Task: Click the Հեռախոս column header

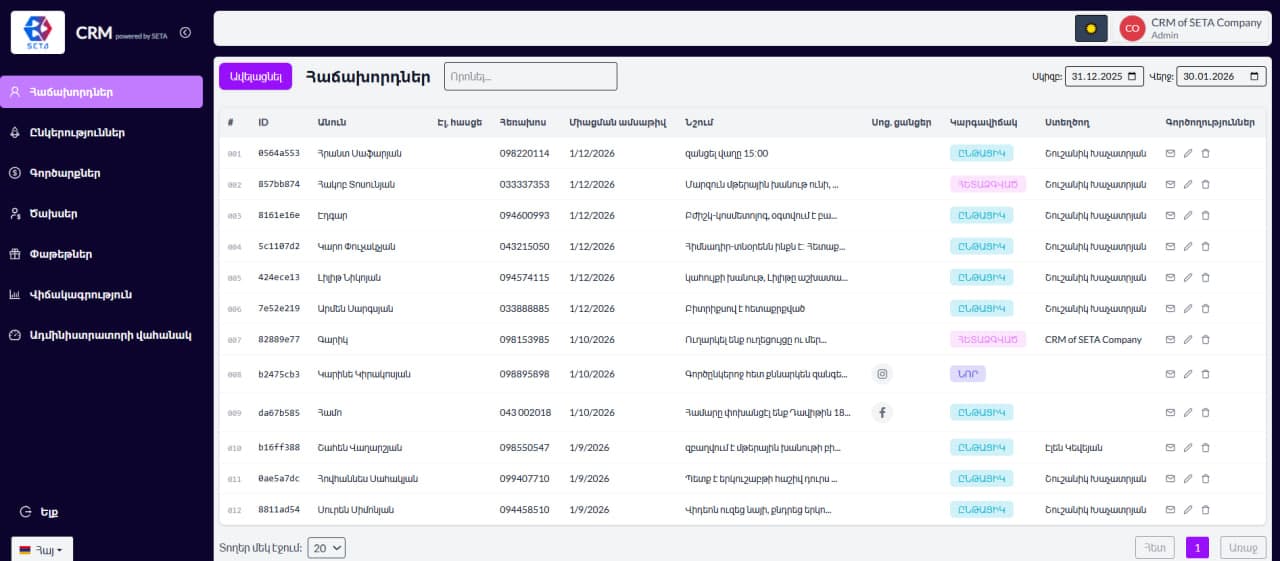Action: pos(523,122)
